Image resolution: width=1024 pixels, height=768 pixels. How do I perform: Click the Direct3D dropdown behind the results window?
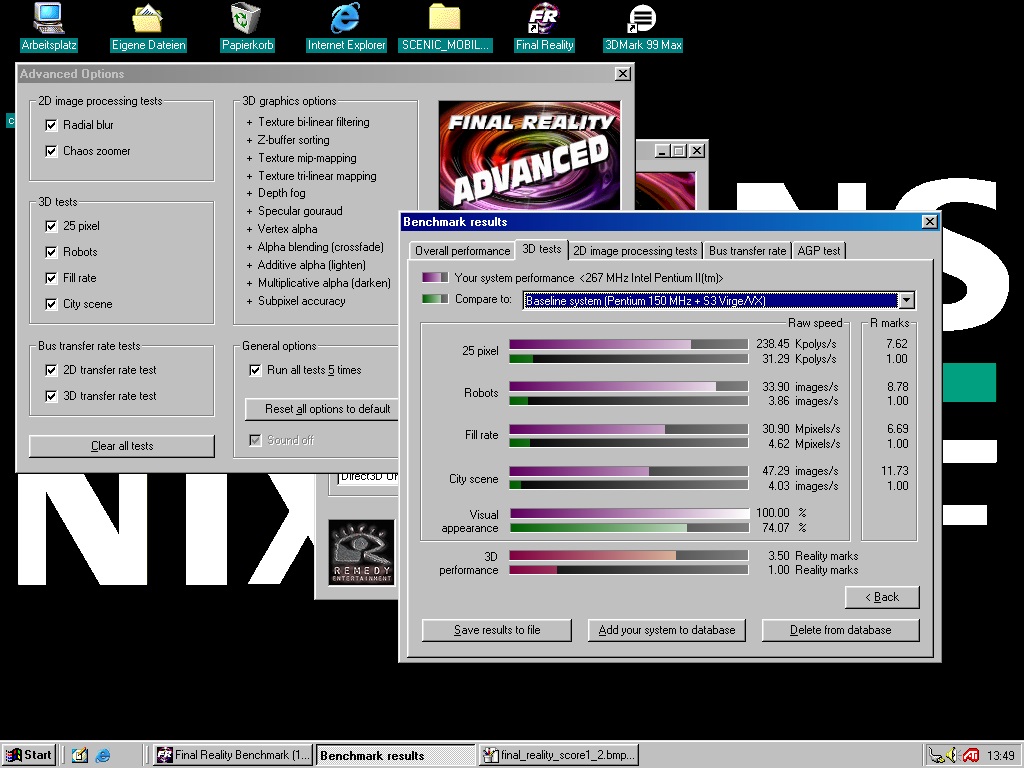[366, 477]
